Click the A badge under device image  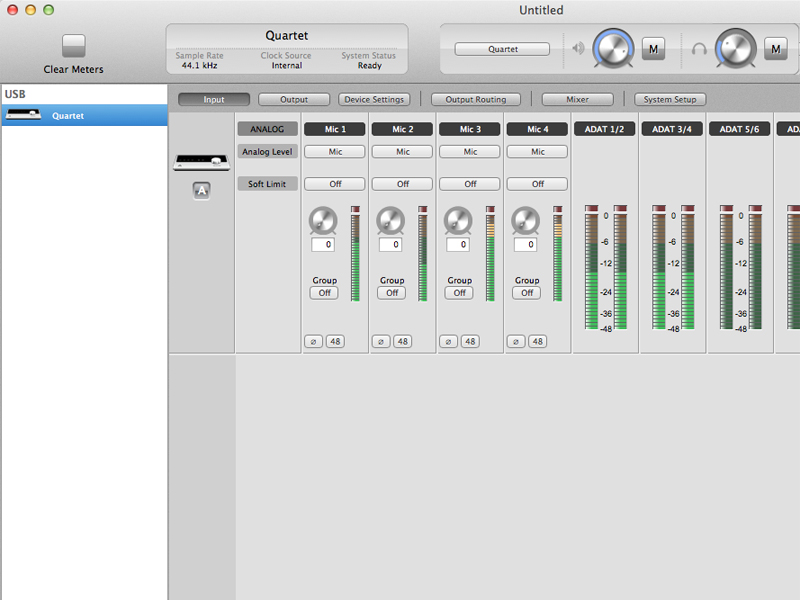point(202,191)
